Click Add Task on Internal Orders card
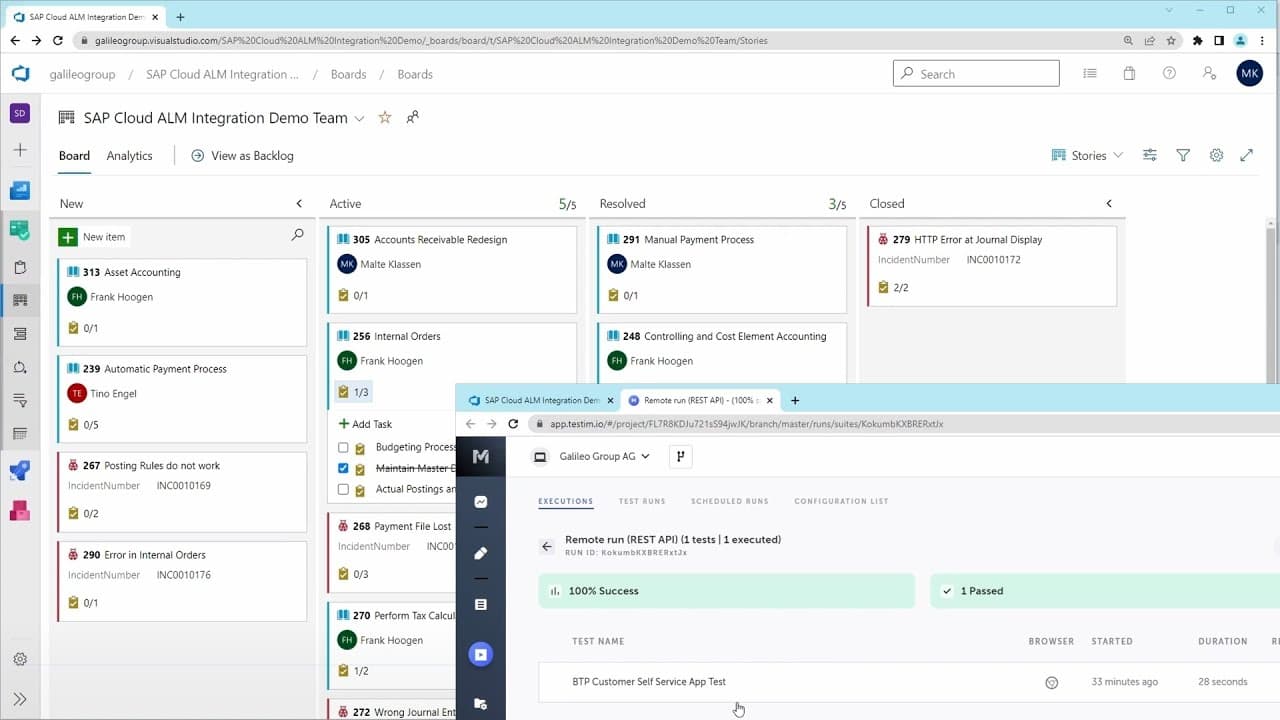 click(x=365, y=424)
